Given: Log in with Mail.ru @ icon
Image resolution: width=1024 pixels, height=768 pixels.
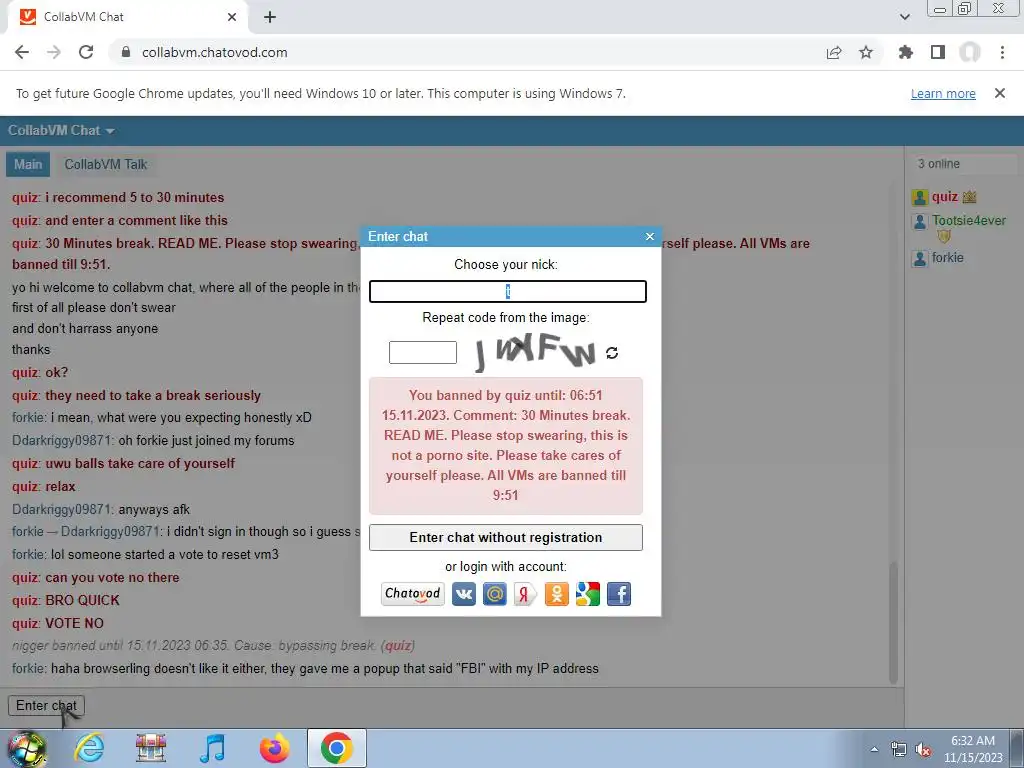Looking at the screenshot, I should pyautogui.click(x=494, y=594).
